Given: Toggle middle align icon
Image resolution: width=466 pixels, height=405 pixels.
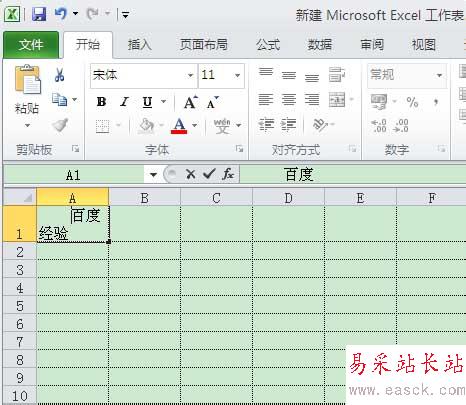Looking at the screenshot, I should (x=289, y=75).
